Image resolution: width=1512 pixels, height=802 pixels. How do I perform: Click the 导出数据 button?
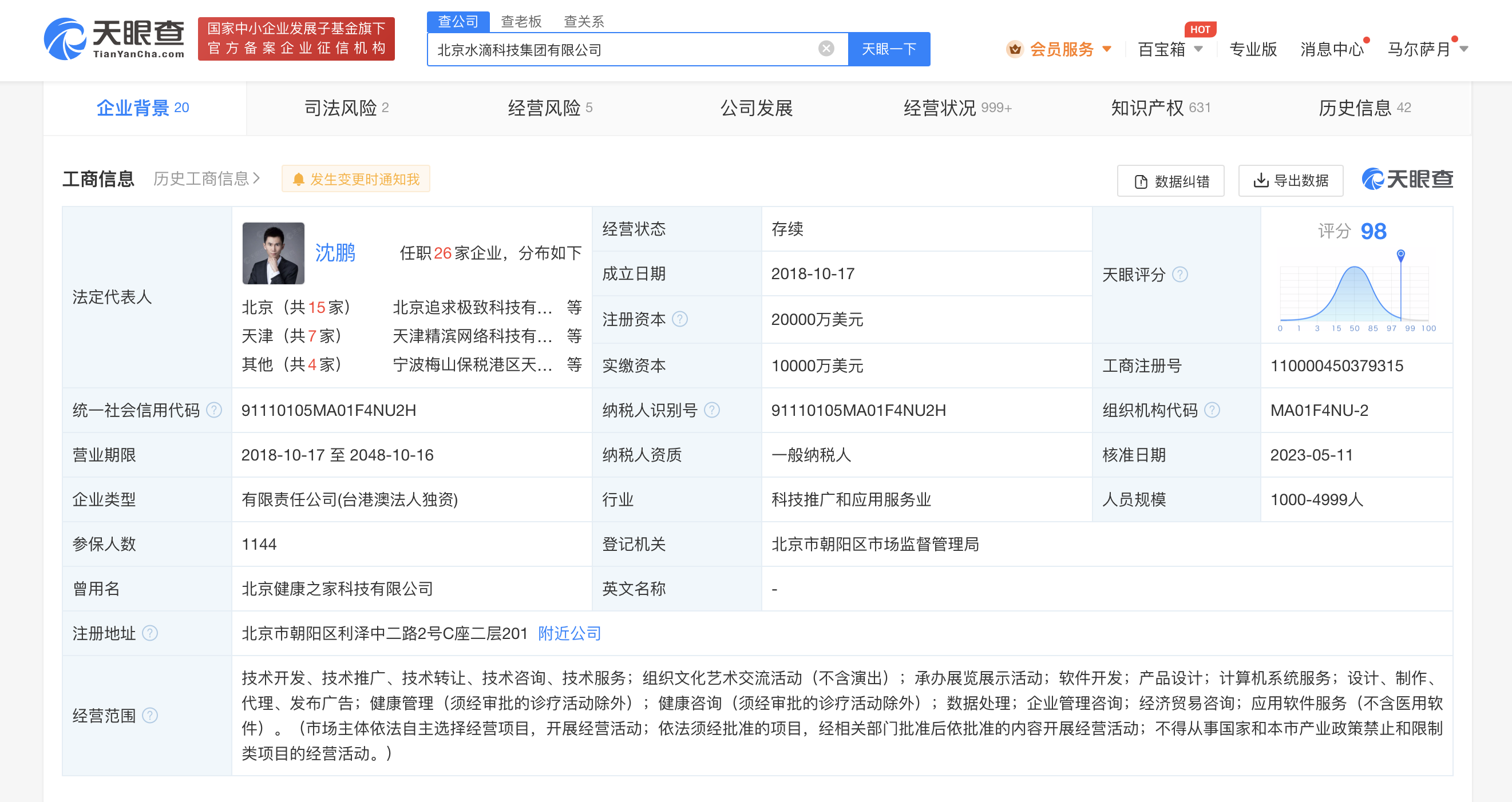1291,181
